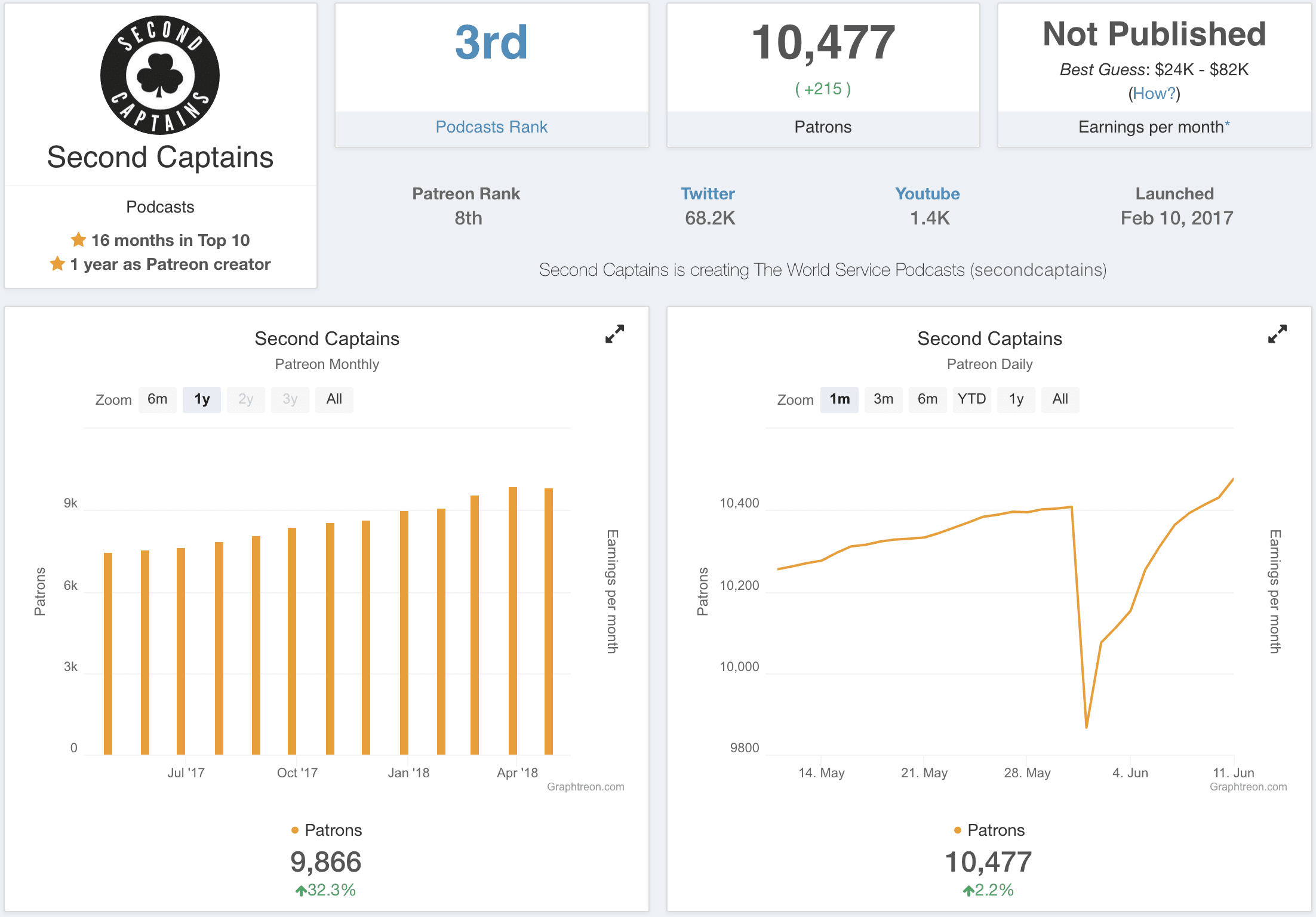Viewport: 1316px width, 917px height.
Task: Click the Second Captains shamrock logo
Action: [x=160, y=75]
